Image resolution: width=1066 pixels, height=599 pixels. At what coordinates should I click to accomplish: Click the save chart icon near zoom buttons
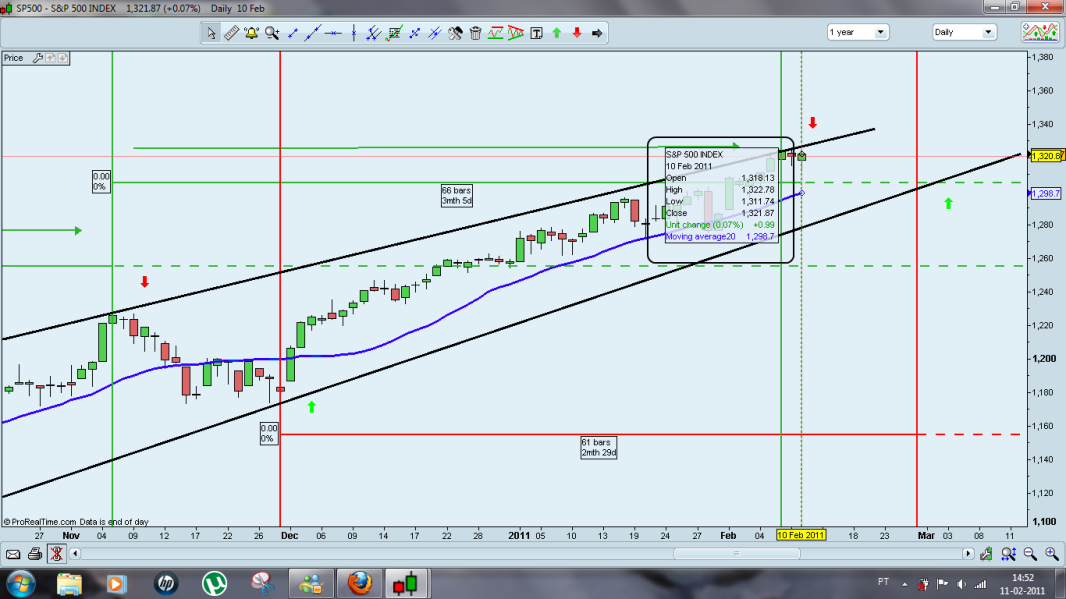click(x=986, y=554)
